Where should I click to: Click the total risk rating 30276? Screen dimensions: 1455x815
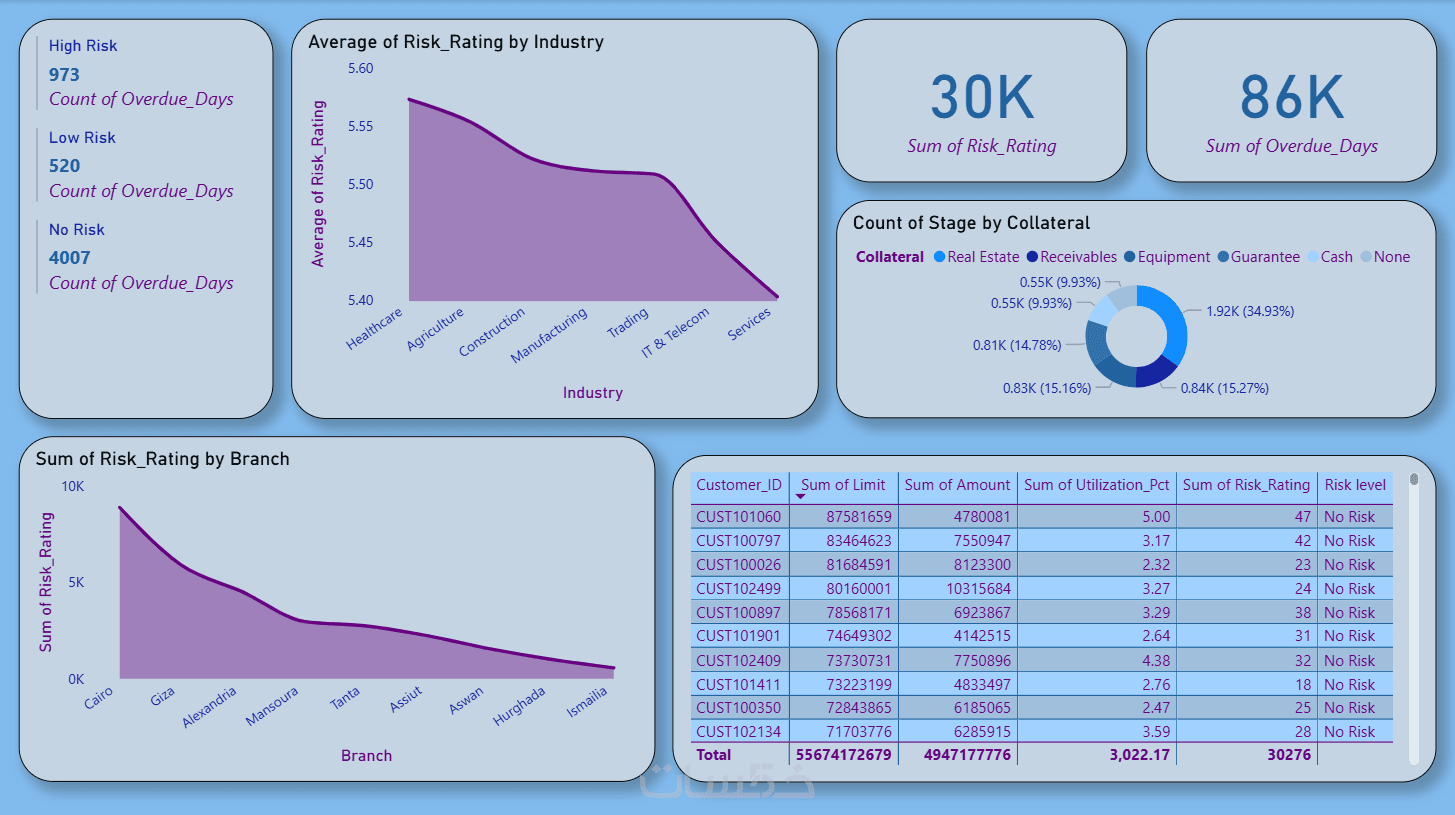(x=1288, y=755)
